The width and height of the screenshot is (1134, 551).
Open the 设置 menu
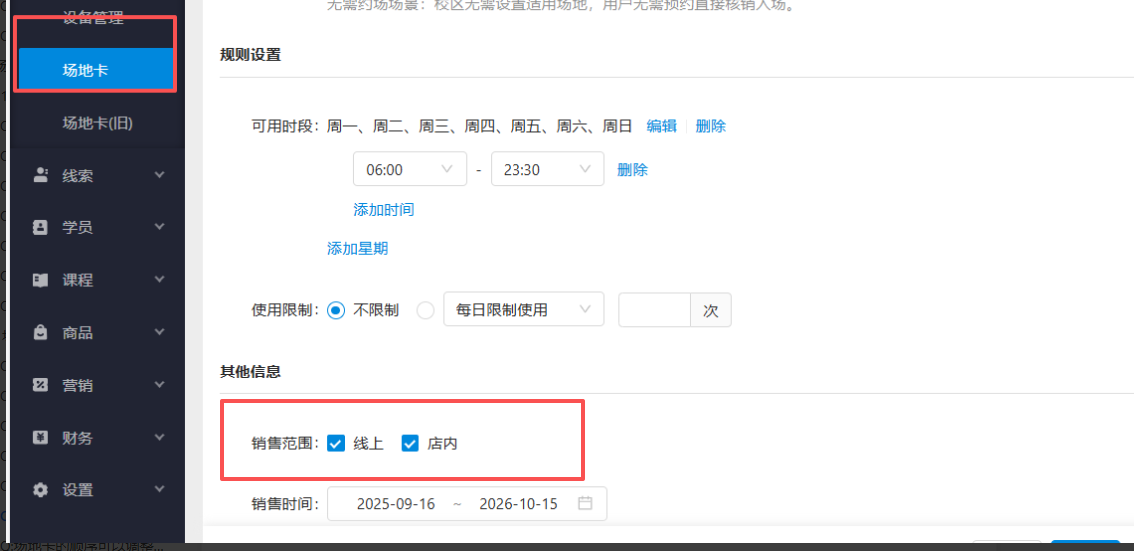click(x=96, y=490)
